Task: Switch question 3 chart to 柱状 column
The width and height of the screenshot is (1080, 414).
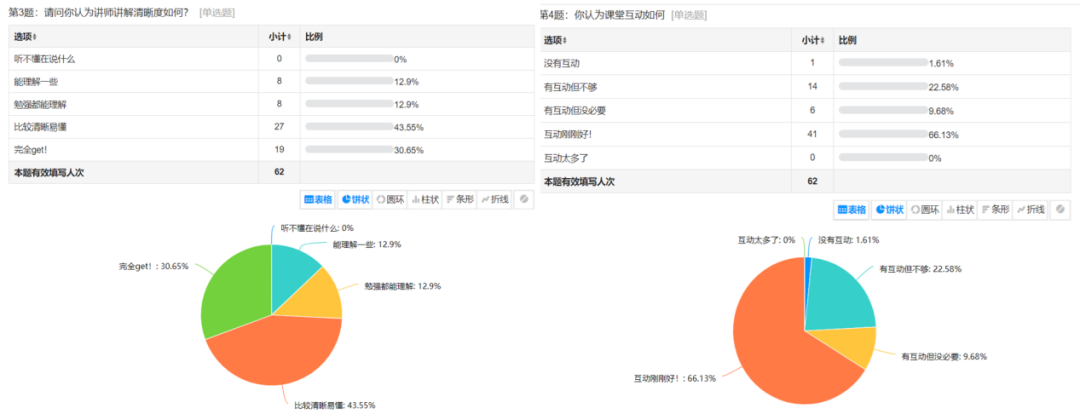Action: click(x=426, y=200)
